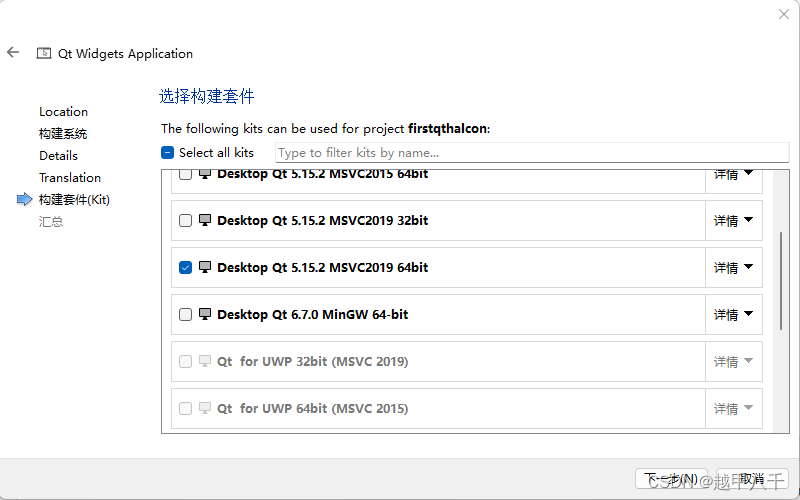Select the 汇总 wizard step
This screenshot has width=800, height=500.
pyautogui.click(x=51, y=221)
